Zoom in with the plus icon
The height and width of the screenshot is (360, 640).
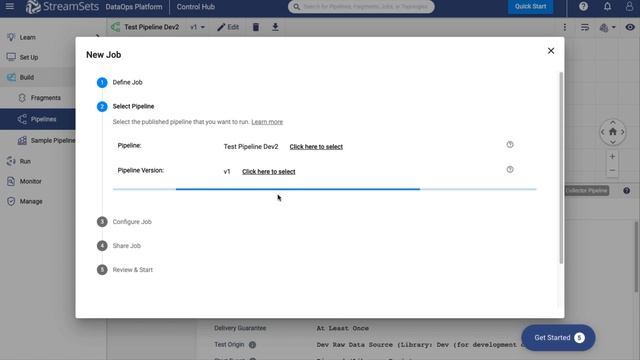tap(612, 156)
